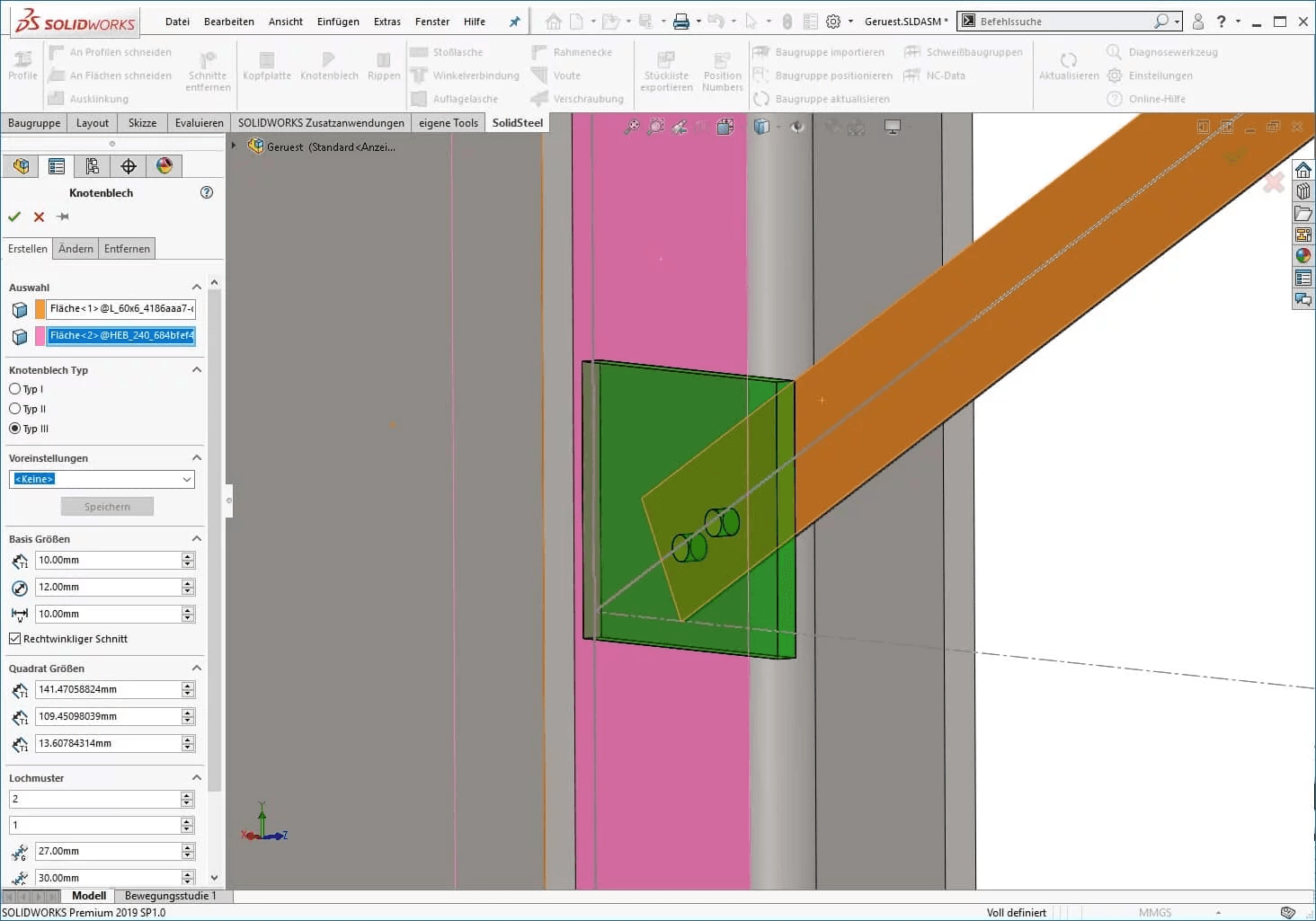Open the DisplayManager color sphere tab
This screenshot has width=1316, height=921.
point(164,166)
